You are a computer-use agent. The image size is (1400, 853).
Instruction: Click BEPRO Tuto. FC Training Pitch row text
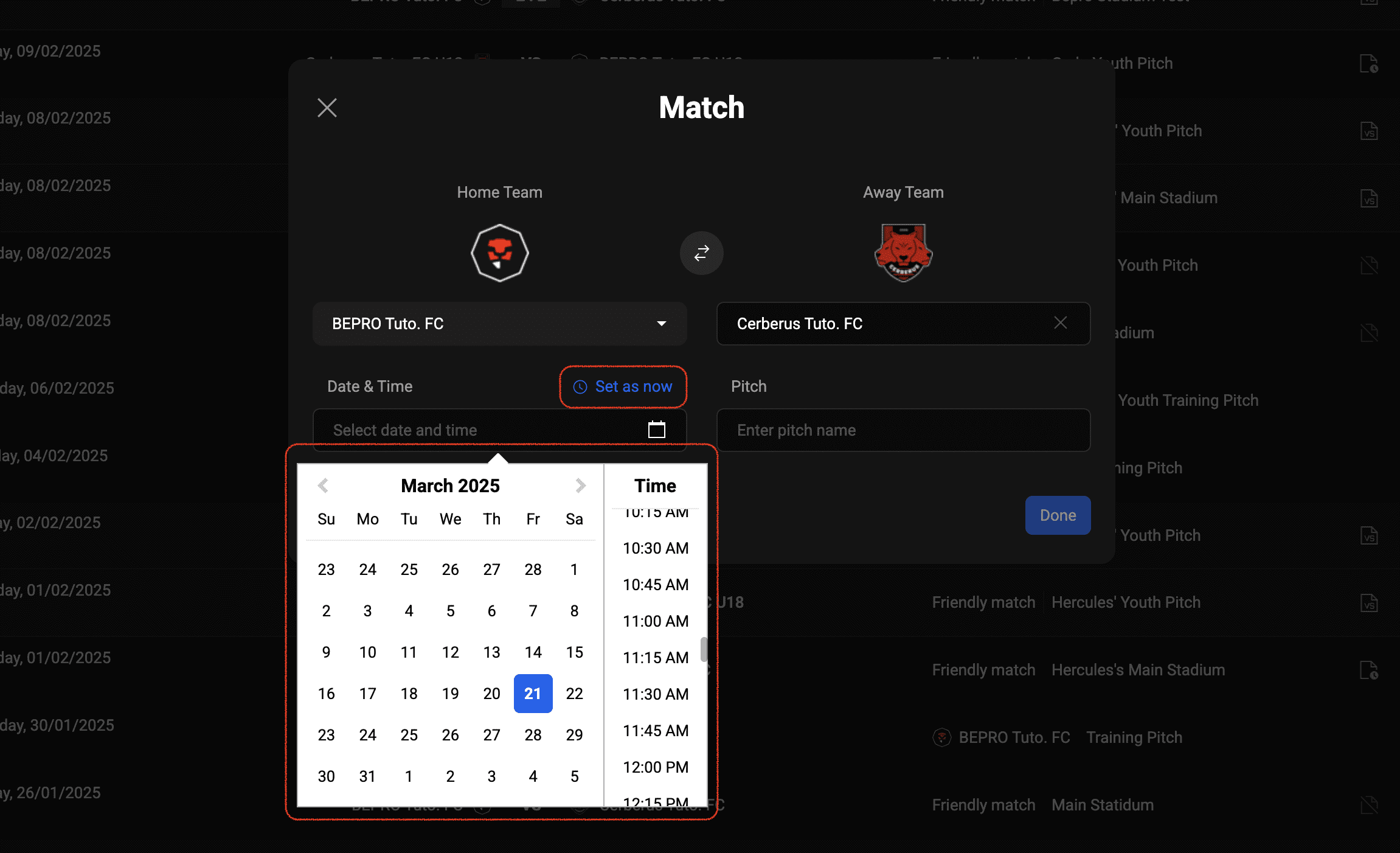1058,737
